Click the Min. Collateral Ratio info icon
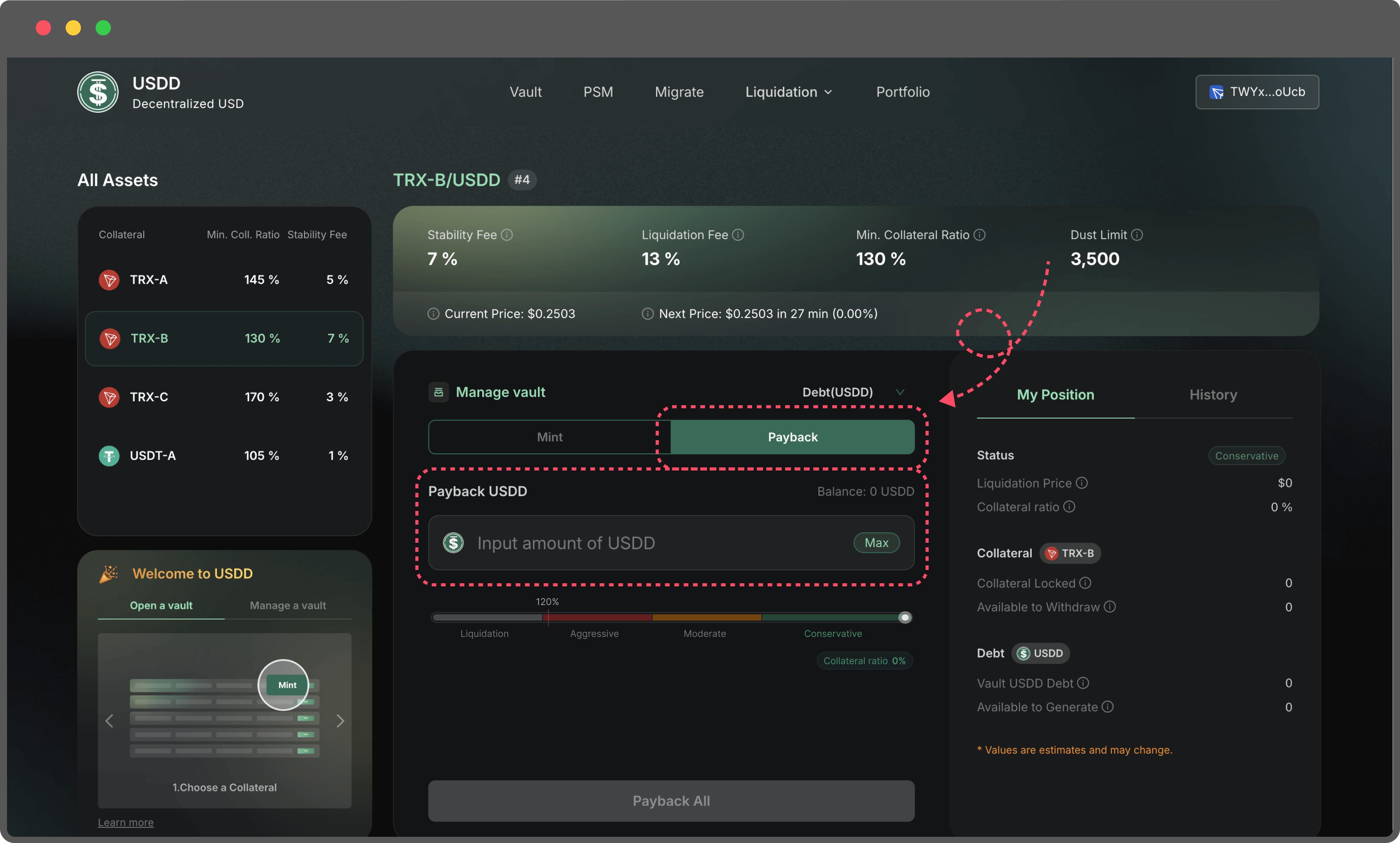This screenshot has height=843, width=1400. coord(979,234)
